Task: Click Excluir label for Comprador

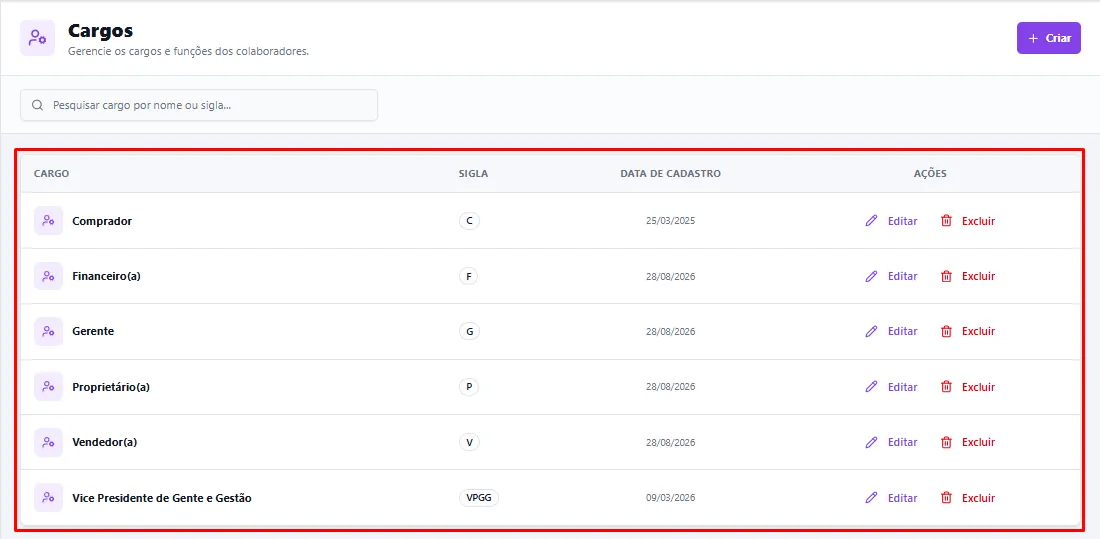Action: [978, 220]
